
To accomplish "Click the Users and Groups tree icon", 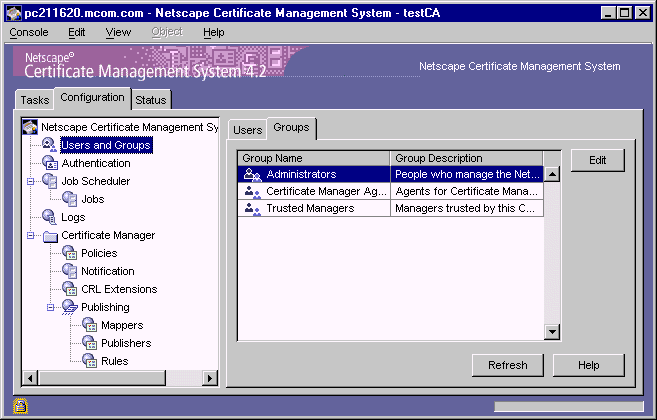I will click(50, 145).
